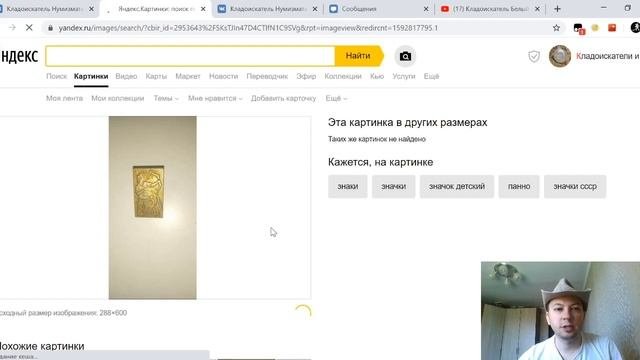Open a new browser tab
The image size is (640, 360).
pyautogui.click(x=557, y=9)
